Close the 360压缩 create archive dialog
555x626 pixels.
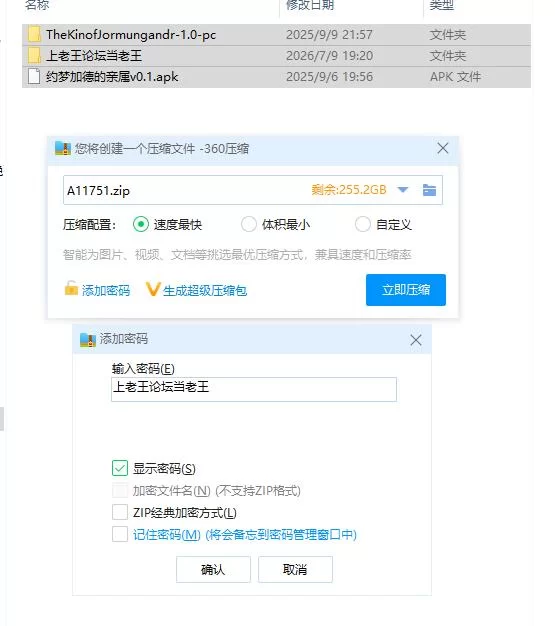[x=442, y=148]
